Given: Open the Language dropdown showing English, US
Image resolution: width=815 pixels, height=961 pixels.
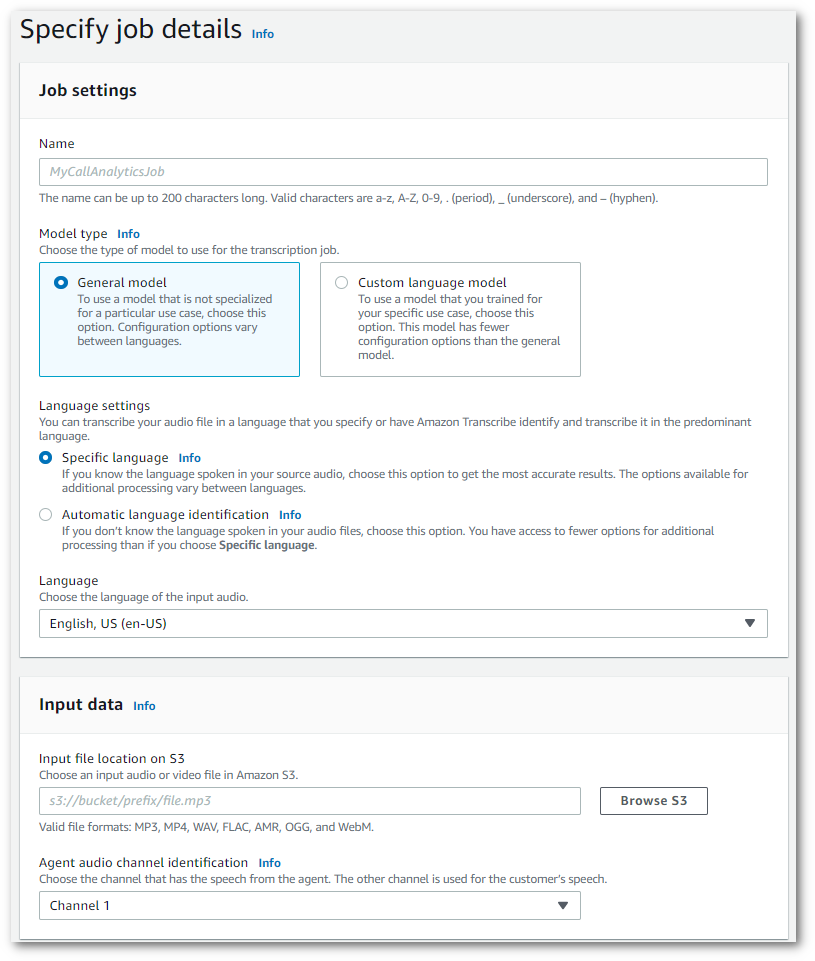Looking at the screenshot, I should click(x=404, y=623).
